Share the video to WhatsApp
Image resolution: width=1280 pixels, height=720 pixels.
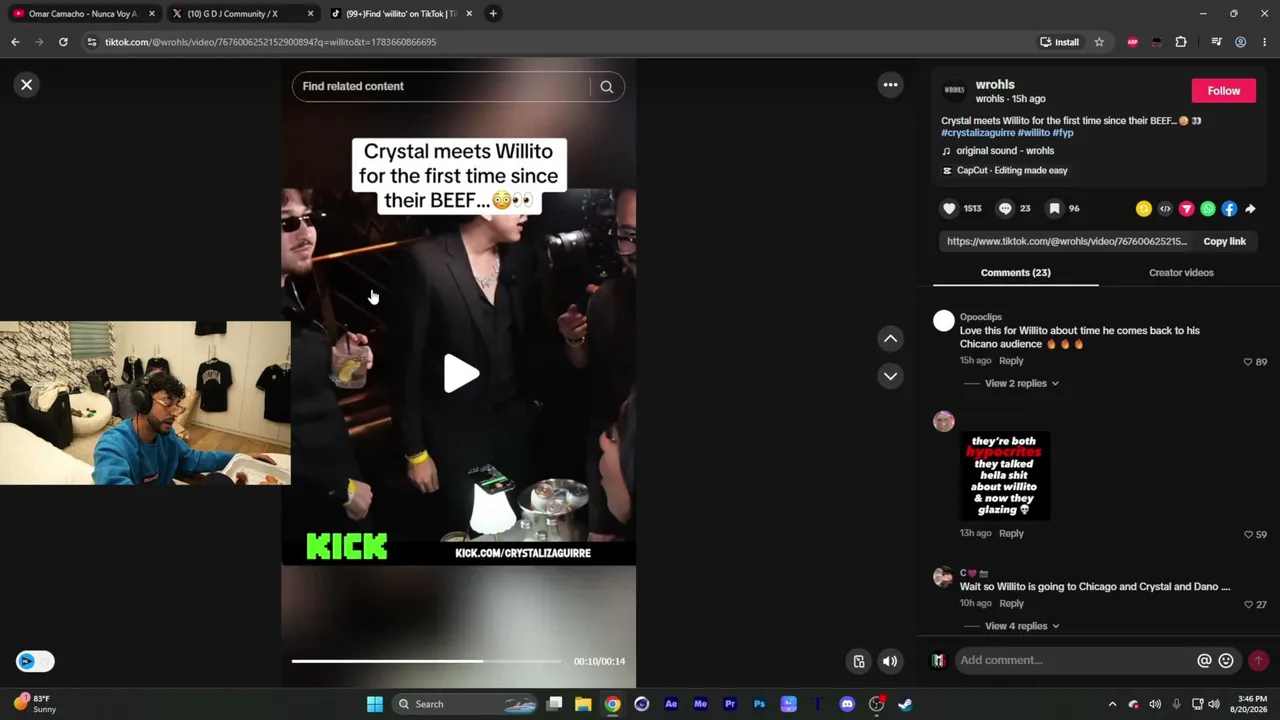(1208, 209)
